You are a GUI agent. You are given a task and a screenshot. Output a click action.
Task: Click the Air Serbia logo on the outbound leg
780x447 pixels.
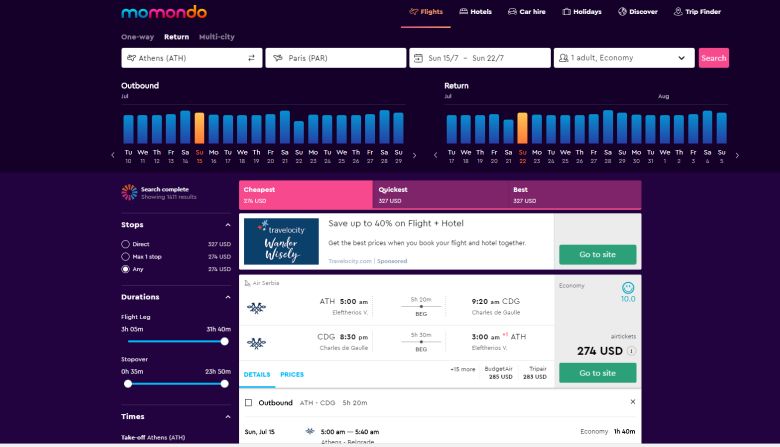pyautogui.click(x=256, y=308)
